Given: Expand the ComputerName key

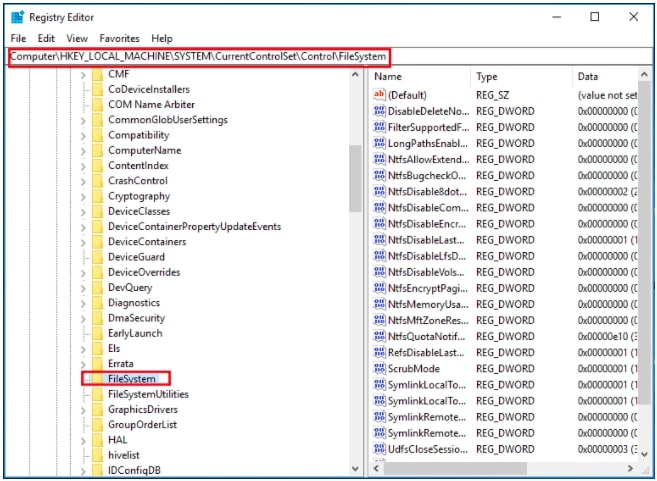Looking at the screenshot, I should point(83,151).
